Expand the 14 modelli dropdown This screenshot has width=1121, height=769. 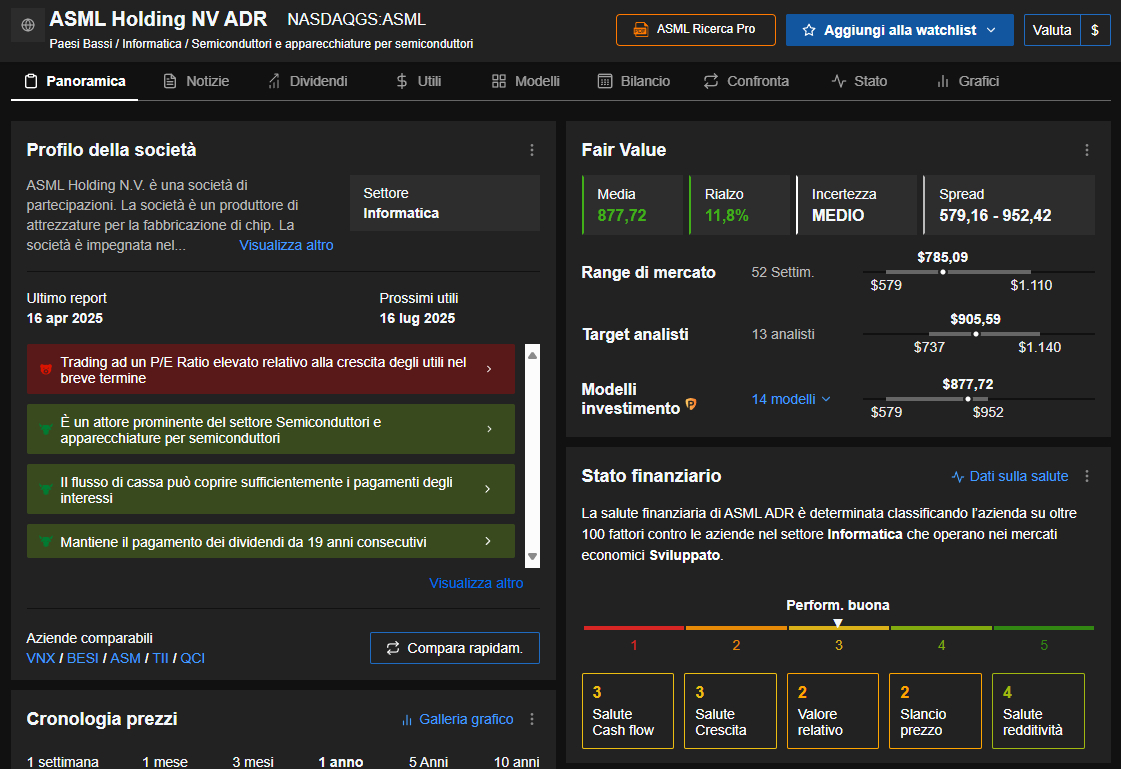pyautogui.click(x=791, y=399)
